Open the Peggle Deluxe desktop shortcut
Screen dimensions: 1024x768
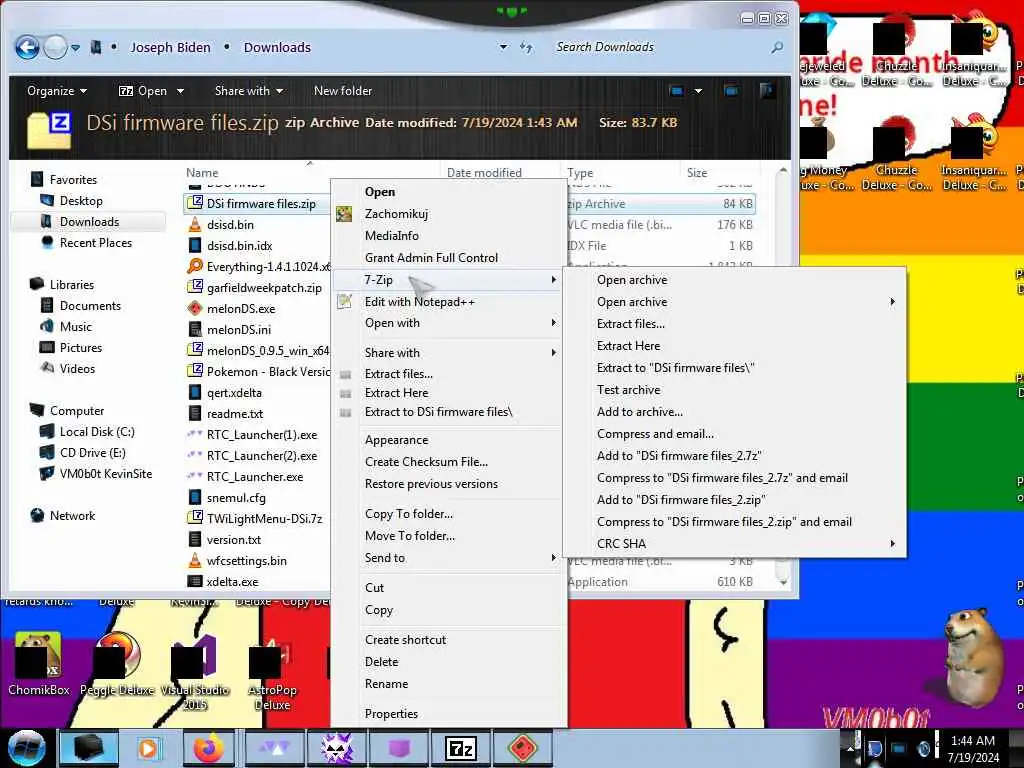(x=117, y=663)
